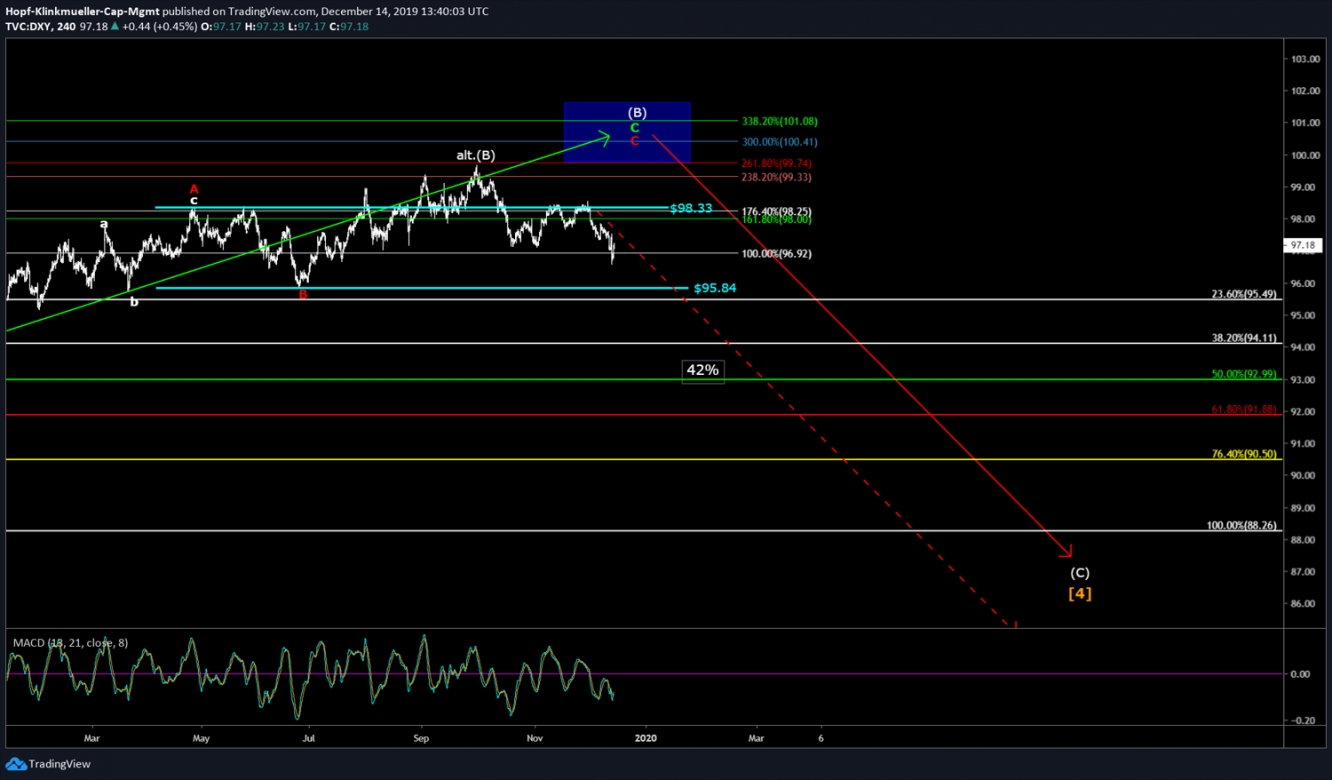Select the TVC:DXY, 240 symbol label
This screenshot has width=1332, height=780.
point(40,27)
